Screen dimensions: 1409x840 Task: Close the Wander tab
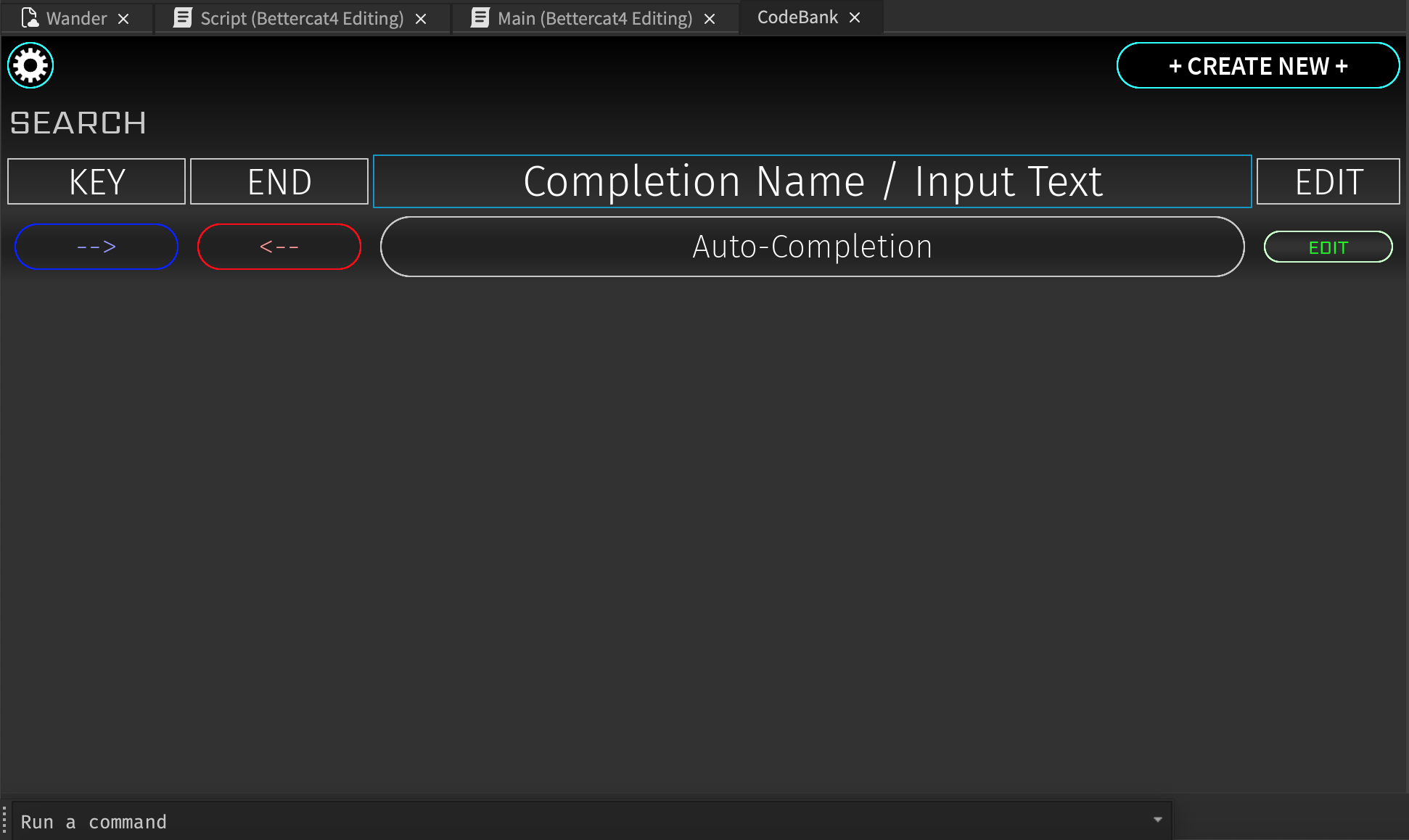(x=124, y=18)
